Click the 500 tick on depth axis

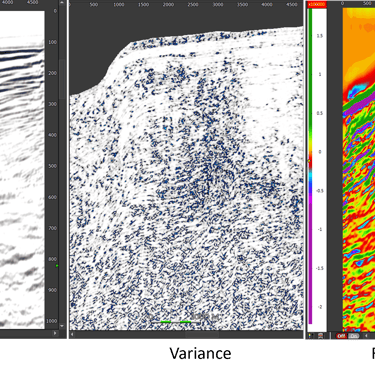coord(52,166)
